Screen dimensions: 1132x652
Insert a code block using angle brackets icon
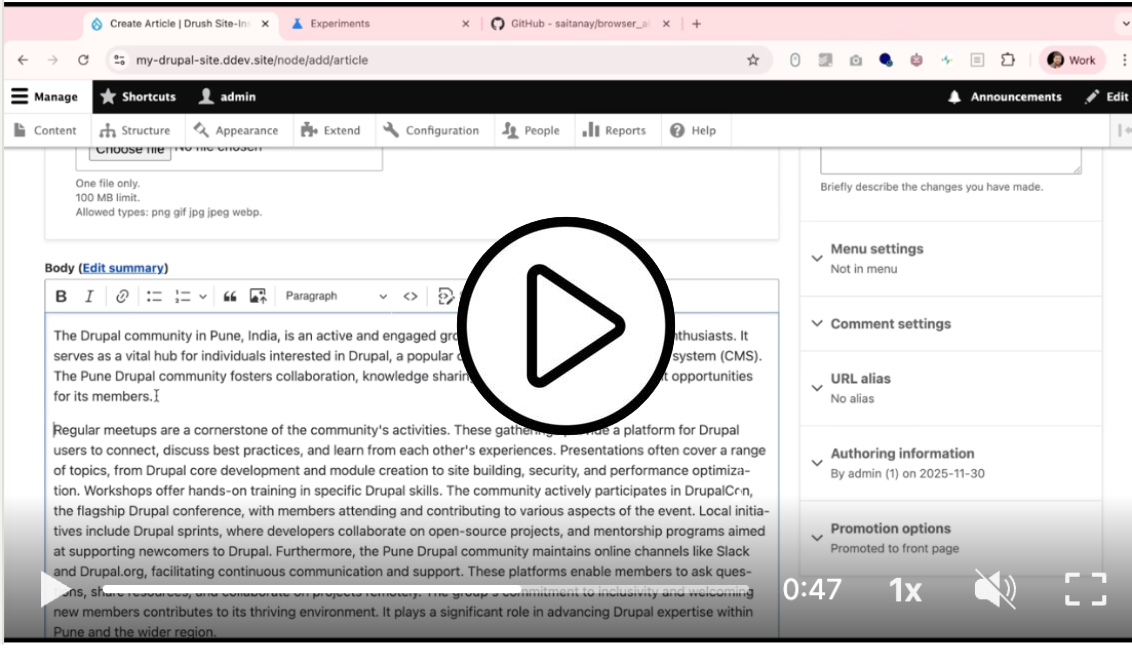click(410, 296)
